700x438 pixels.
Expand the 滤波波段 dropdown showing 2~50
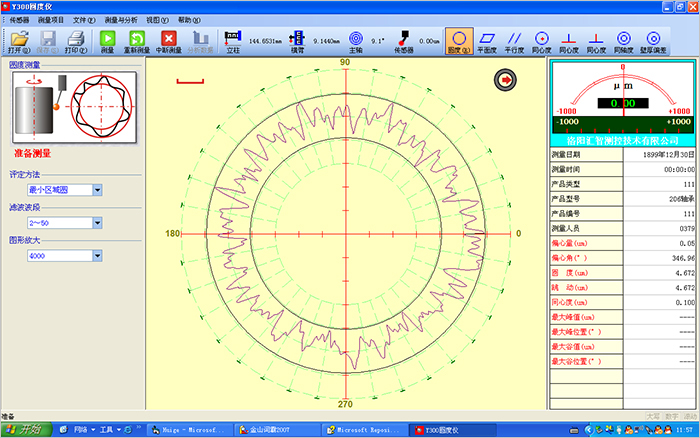pyautogui.click(x=97, y=222)
